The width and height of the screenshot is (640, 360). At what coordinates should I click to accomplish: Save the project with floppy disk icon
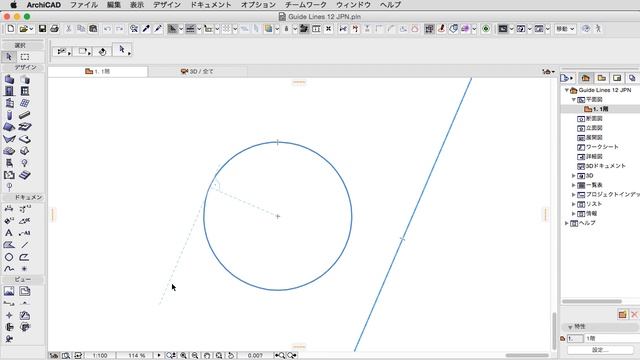42,29
